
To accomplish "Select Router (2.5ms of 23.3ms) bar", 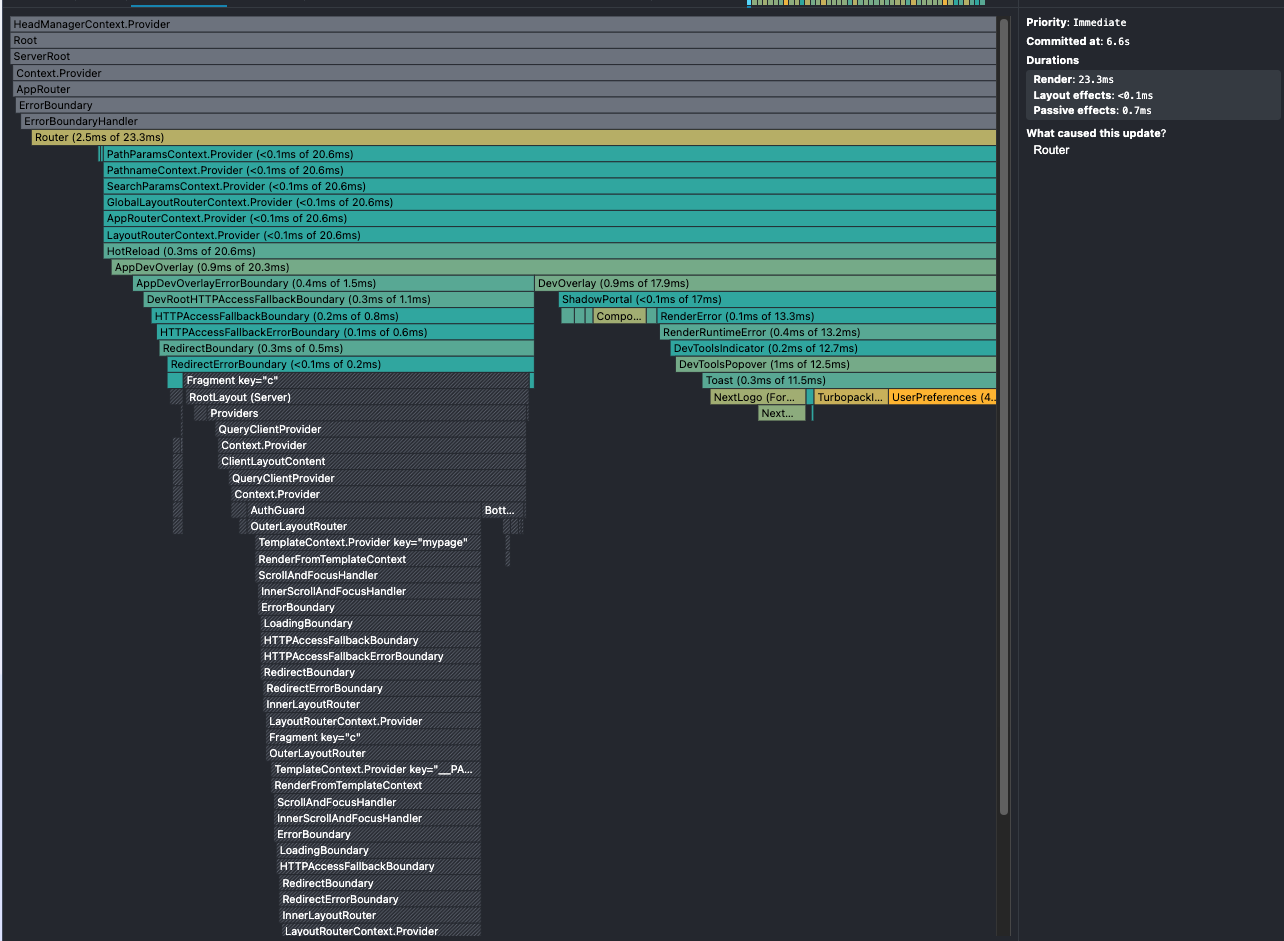I will [x=514, y=137].
